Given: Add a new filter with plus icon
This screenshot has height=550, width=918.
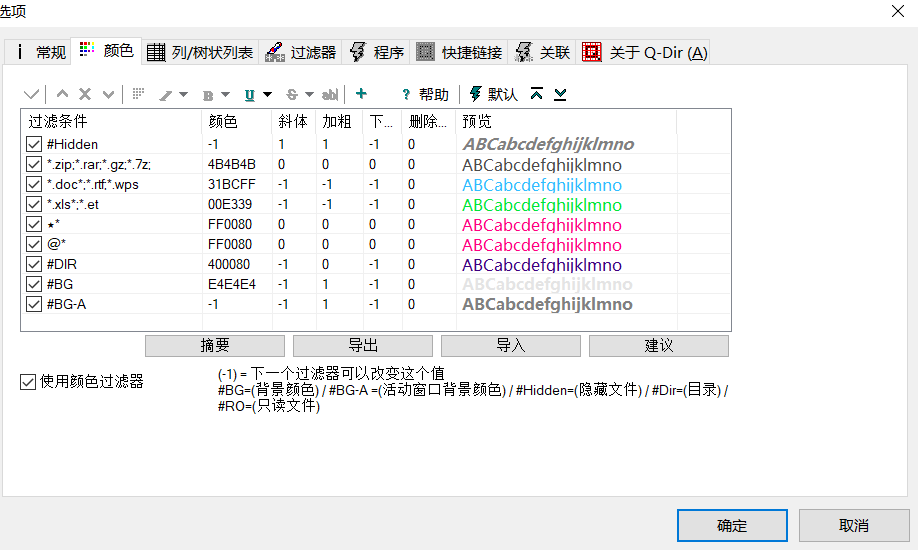Looking at the screenshot, I should point(361,94).
